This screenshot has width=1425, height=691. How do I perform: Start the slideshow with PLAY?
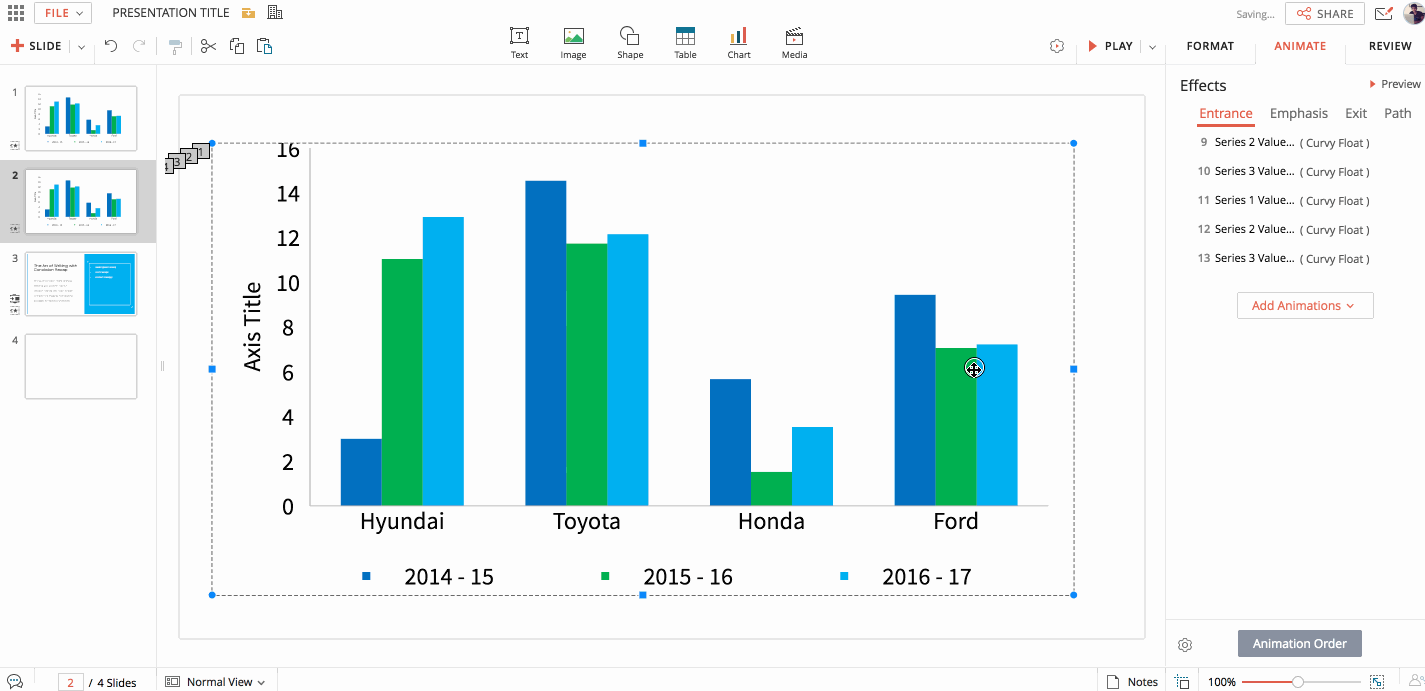[x=1111, y=46]
